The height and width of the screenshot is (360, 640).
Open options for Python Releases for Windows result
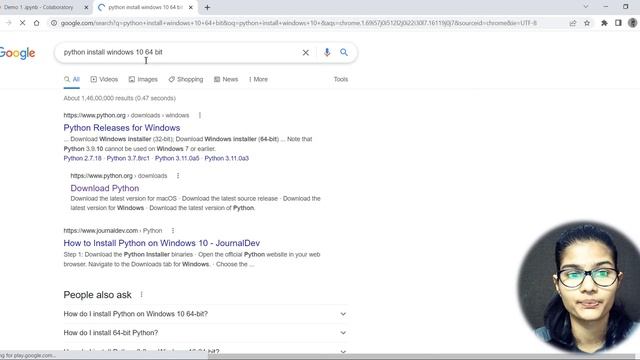[x=200, y=116]
